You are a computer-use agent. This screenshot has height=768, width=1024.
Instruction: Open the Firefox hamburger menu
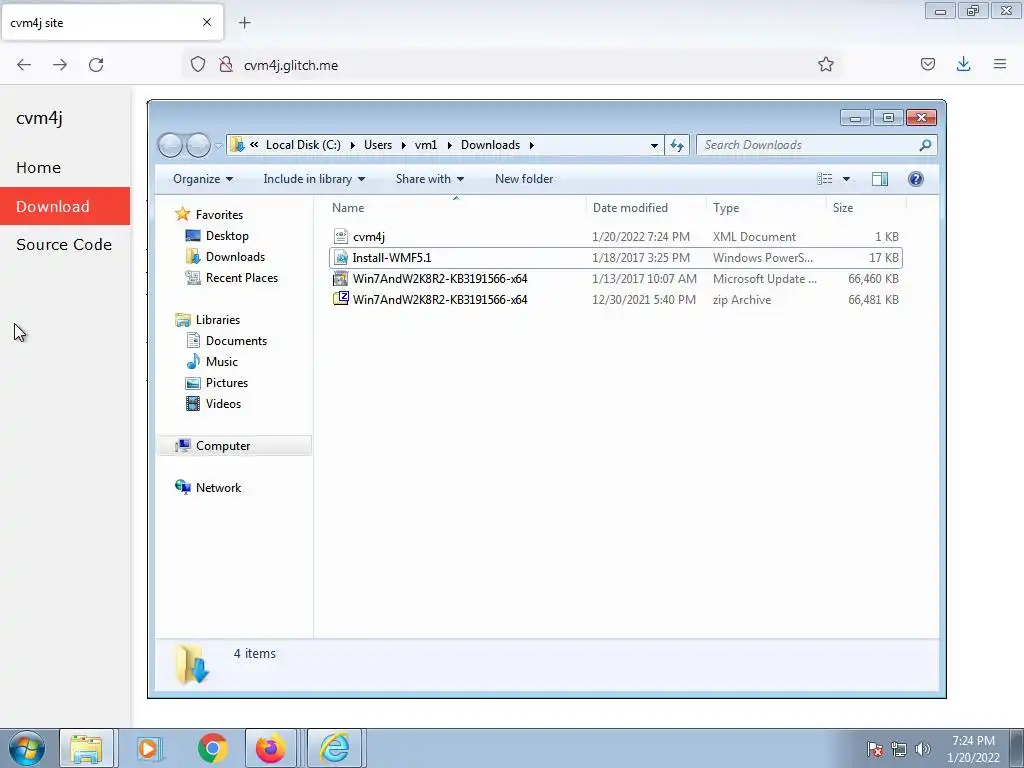1000,64
